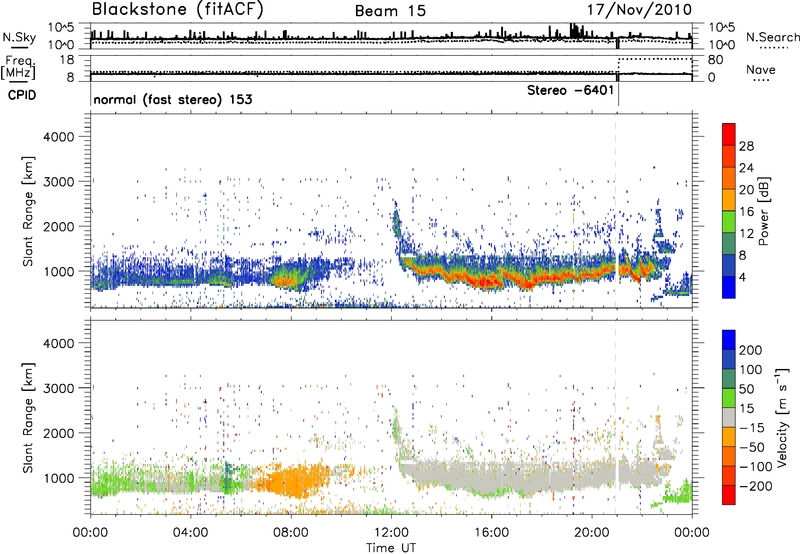800x554 pixels.
Task: Click the 'Velocity [m s-1]' colorbar label
Action: click(x=781, y=417)
